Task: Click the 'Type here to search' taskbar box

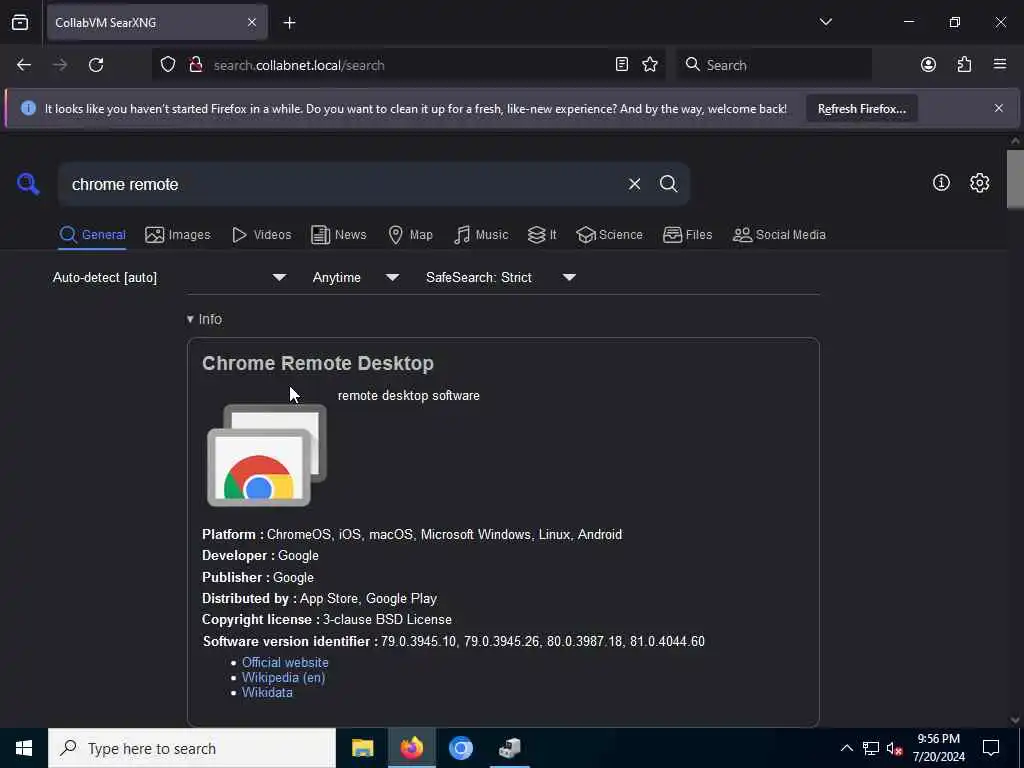Action: 192,748
